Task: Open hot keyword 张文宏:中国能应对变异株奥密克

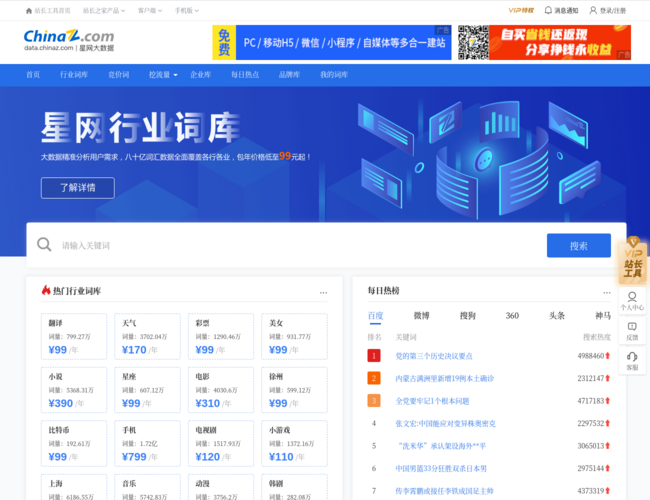Action: coord(445,423)
